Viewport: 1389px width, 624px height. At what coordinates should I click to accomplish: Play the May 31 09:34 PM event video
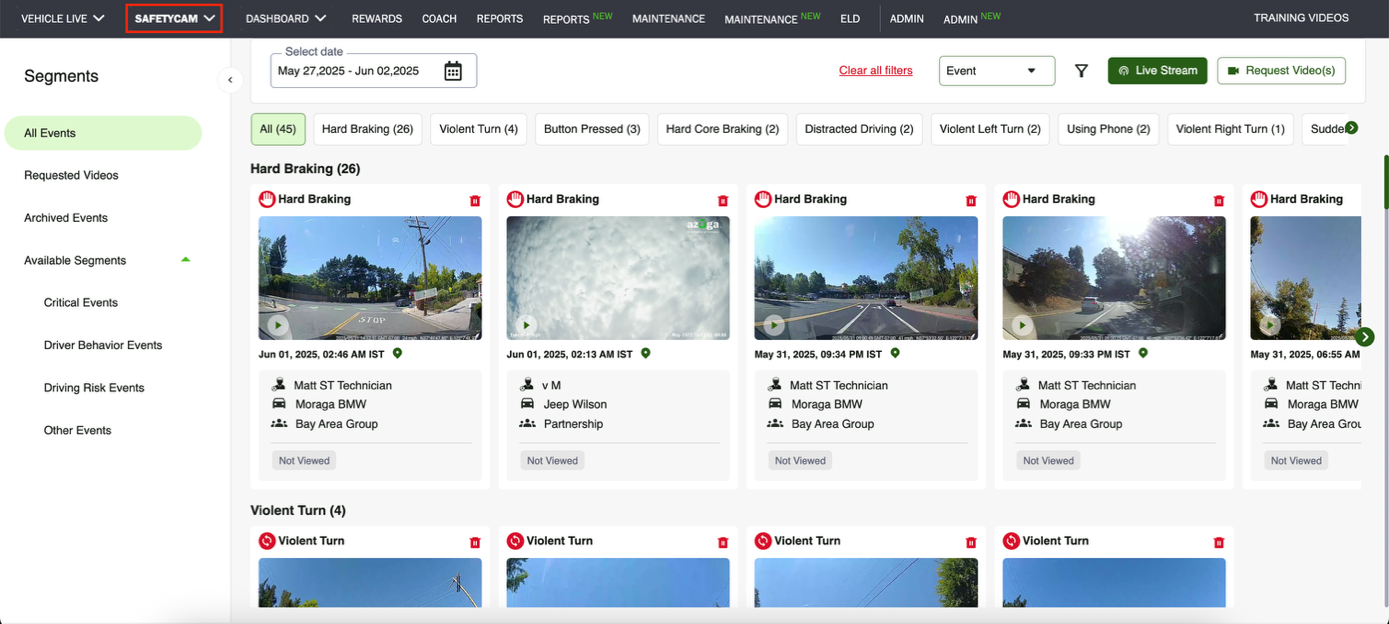click(774, 325)
